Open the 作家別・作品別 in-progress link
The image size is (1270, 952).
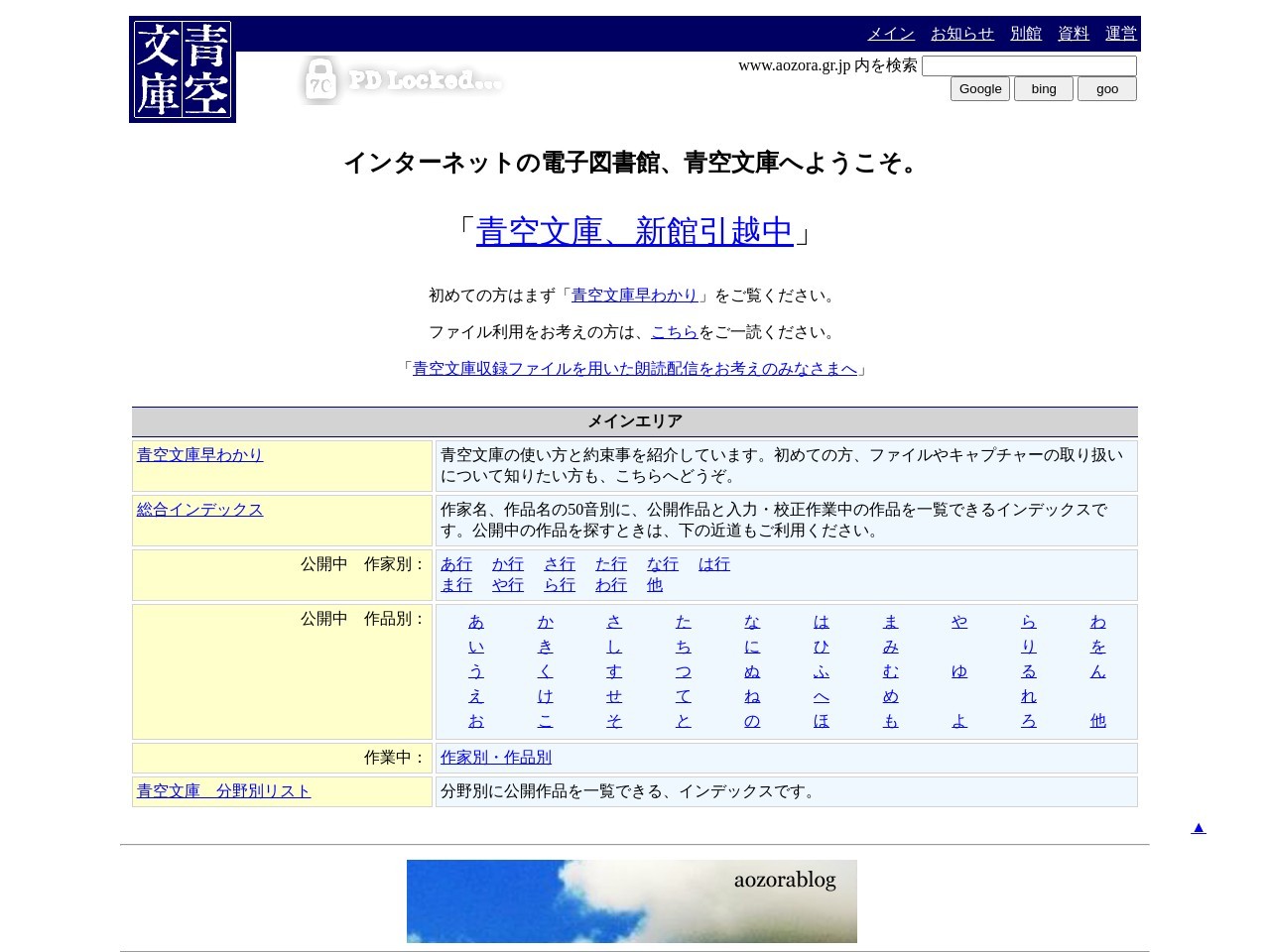[x=496, y=757]
